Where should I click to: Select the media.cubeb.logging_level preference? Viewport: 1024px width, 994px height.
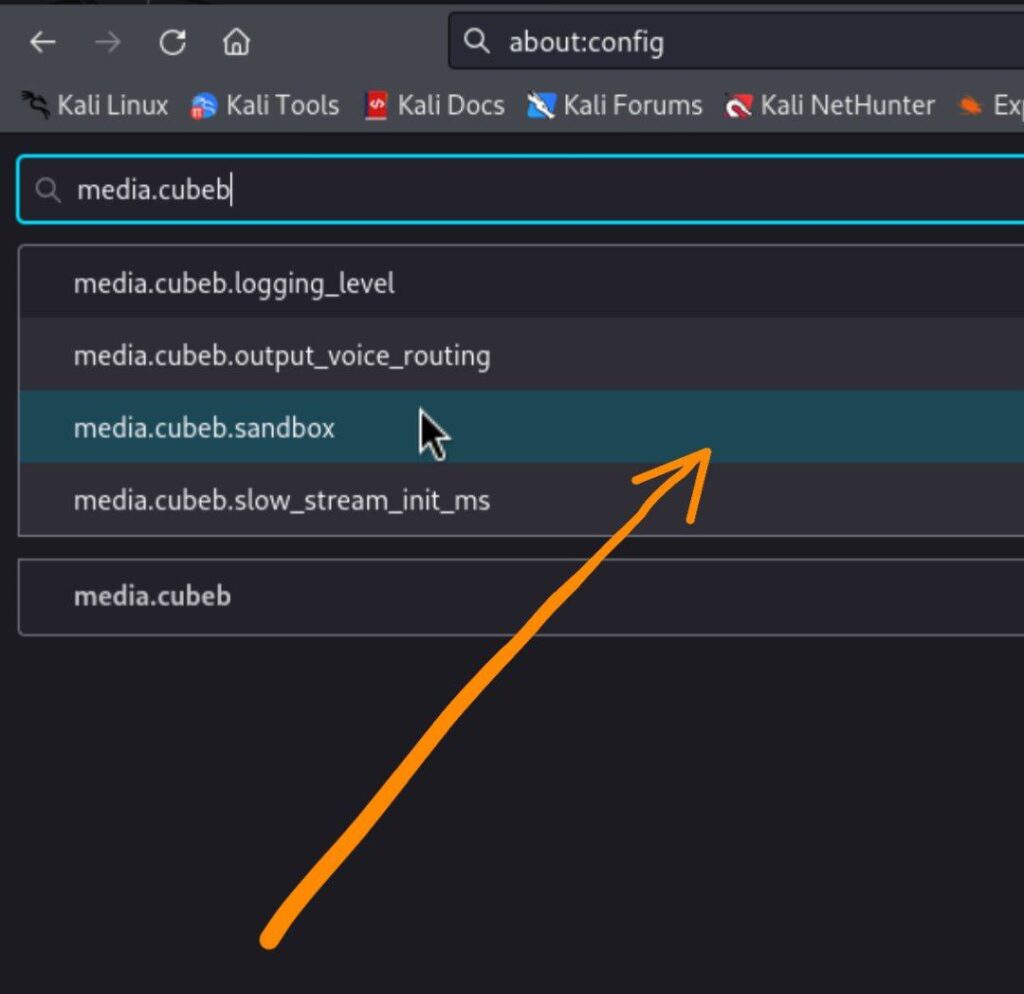coord(234,284)
